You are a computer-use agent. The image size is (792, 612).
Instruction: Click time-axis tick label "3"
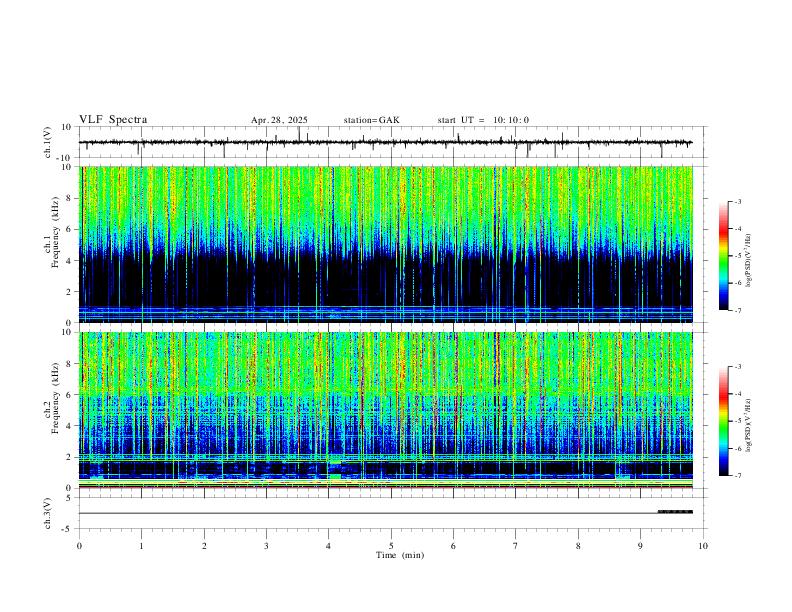click(266, 546)
